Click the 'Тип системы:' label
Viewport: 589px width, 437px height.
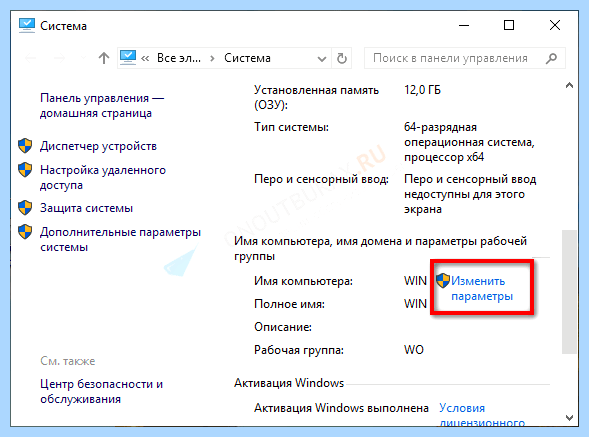click(291, 127)
